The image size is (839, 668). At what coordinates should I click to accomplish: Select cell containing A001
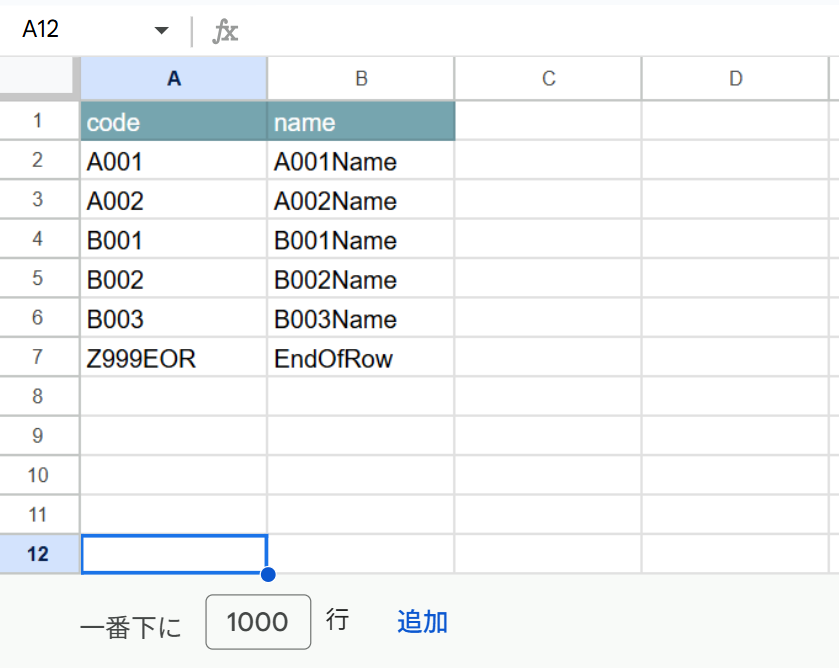tap(174, 161)
